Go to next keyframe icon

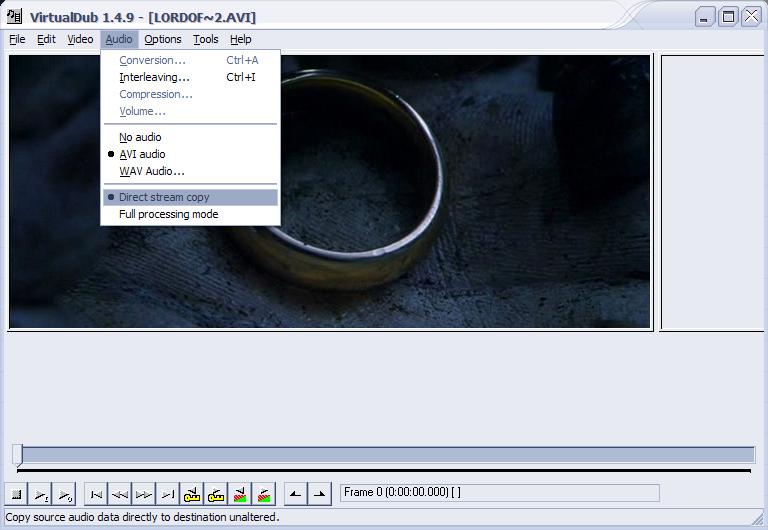tap(216, 494)
